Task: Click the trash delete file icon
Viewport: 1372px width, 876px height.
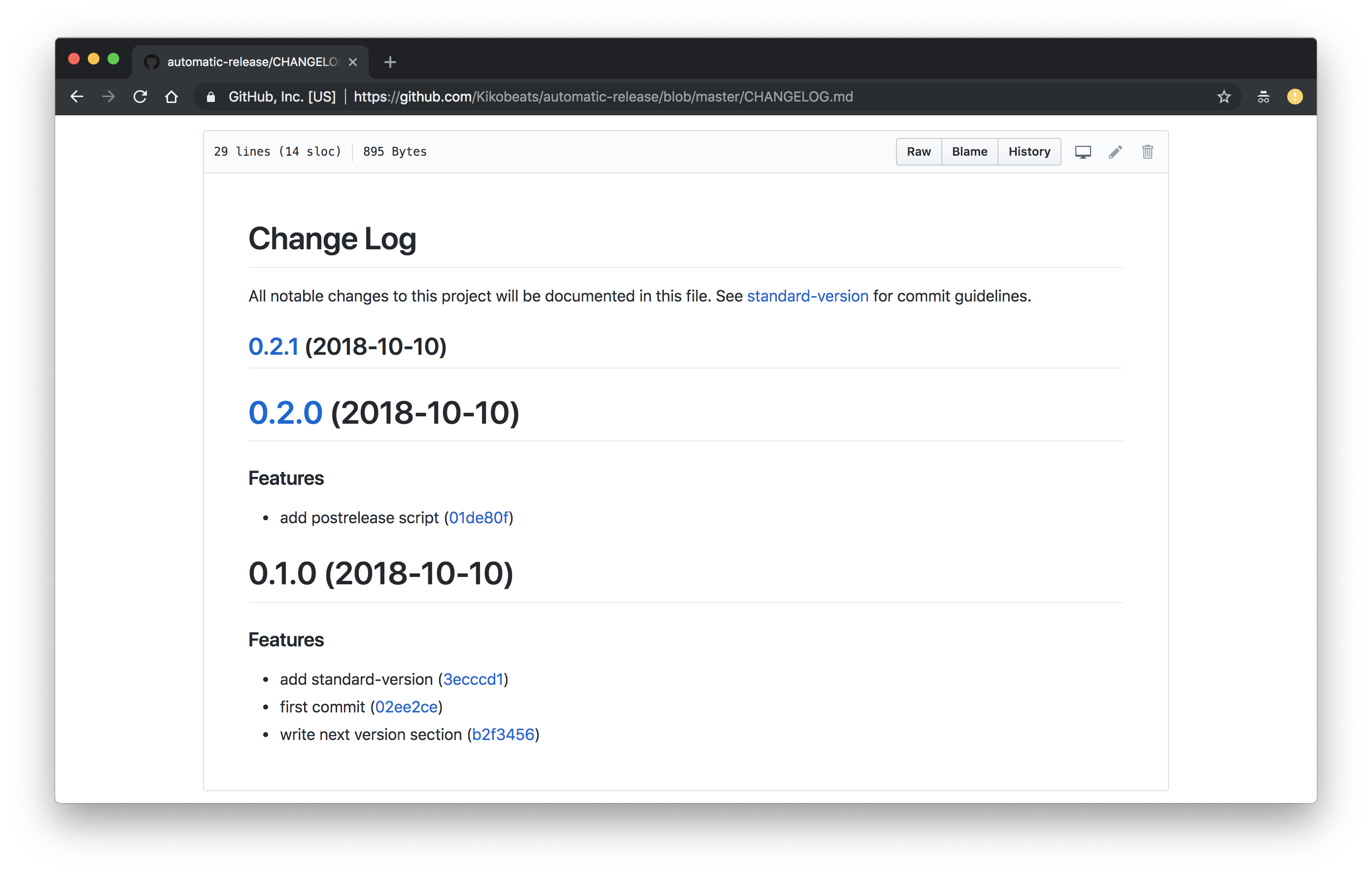Action: pos(1147,152)
